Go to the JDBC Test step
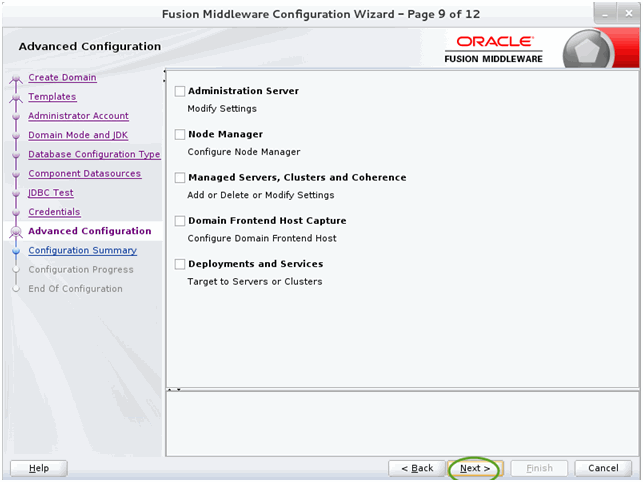Screen dimensions: 643x482 pos(51,193)
